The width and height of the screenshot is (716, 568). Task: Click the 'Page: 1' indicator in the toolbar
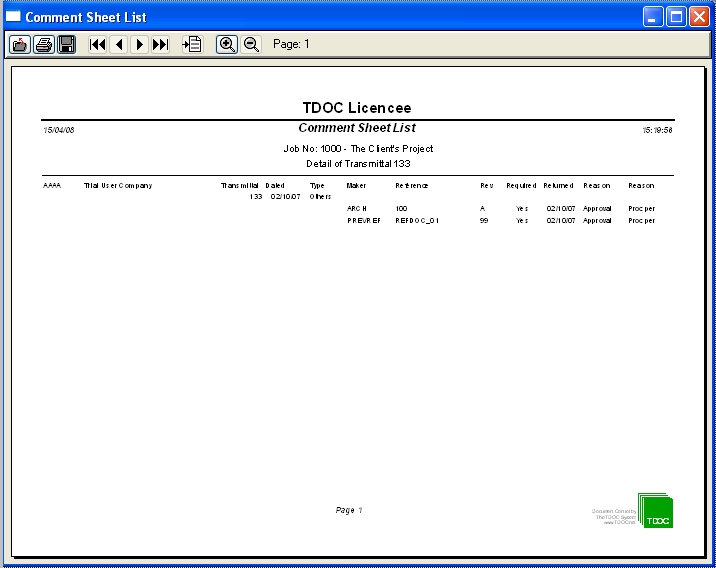point(291,44)
